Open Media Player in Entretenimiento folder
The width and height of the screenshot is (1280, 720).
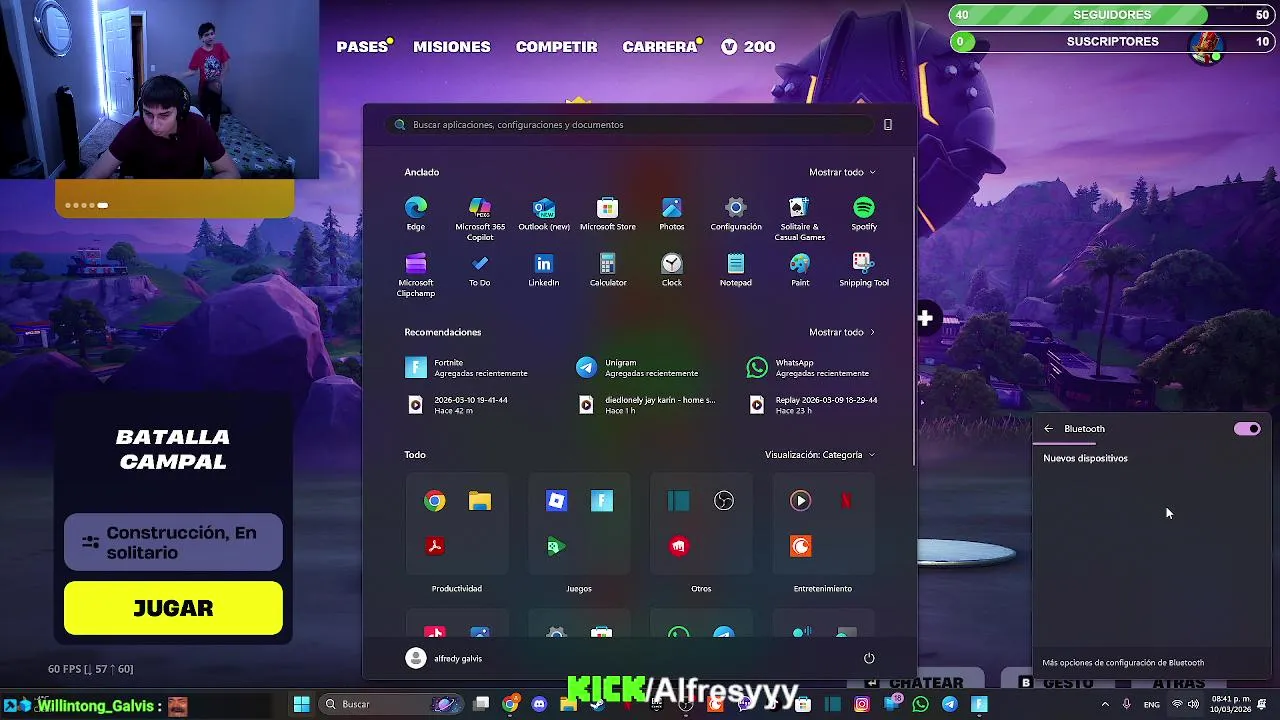click(800, 501)
